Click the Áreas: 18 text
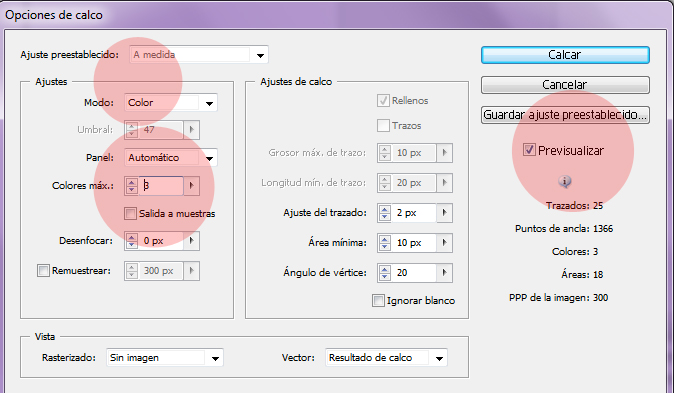 pos(582,274)
